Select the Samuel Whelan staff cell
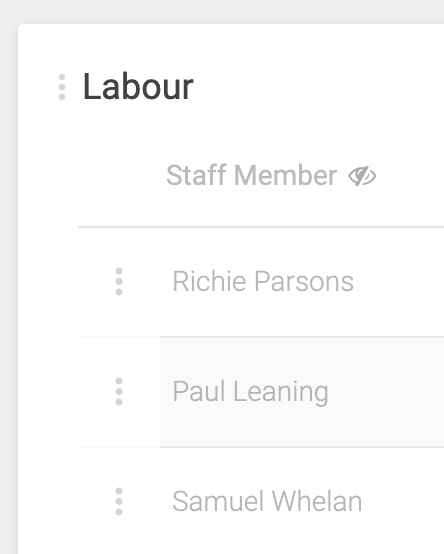Viewport: 444px width, 554px height. click(x=302, y=501)
